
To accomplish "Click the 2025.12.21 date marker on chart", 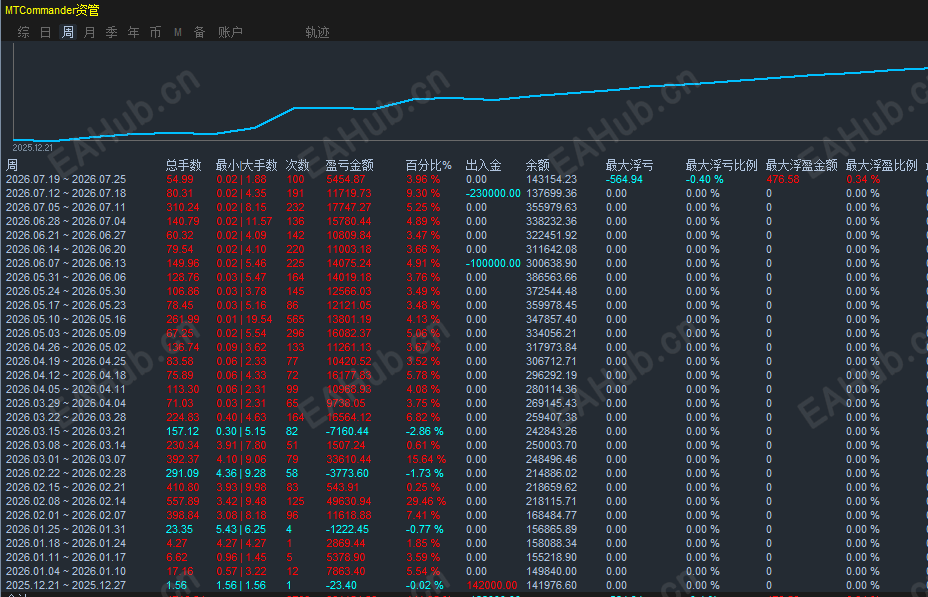I will click(x=33, y=147).
